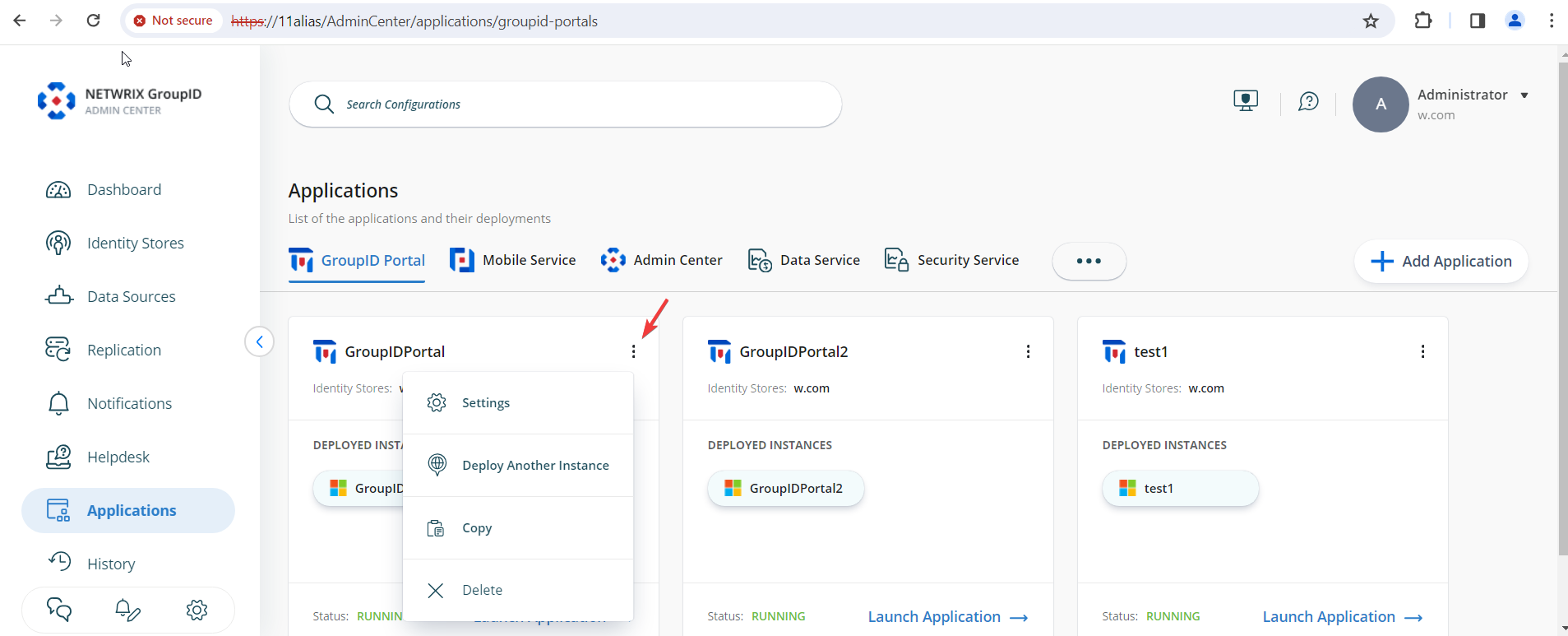This screenshot has height=636, width=1568.
Task: Click the GroupIDPortal card title icon
Action: point(325,352)
